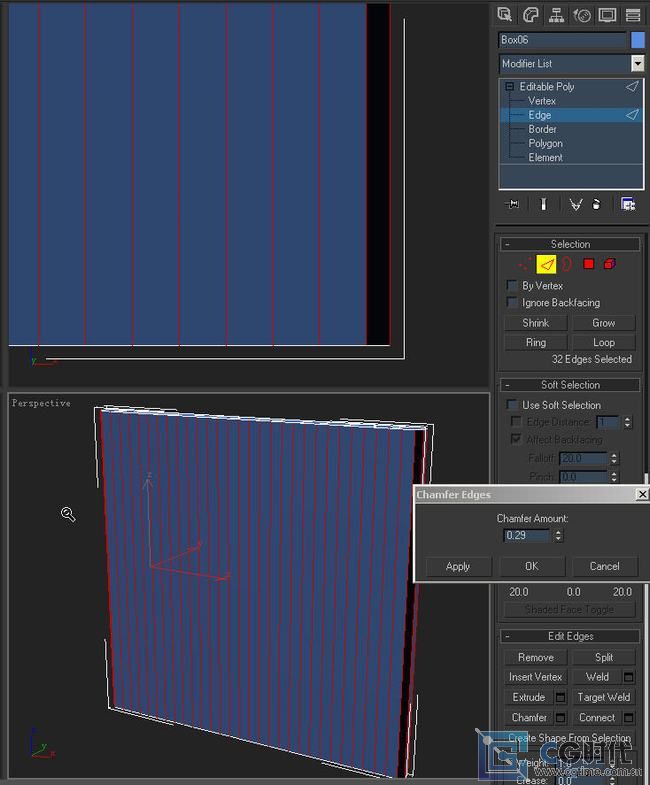Screen dimensions: 650x785
Task: Select Edge sub-object icon in Selection
Action: (546, 264)
